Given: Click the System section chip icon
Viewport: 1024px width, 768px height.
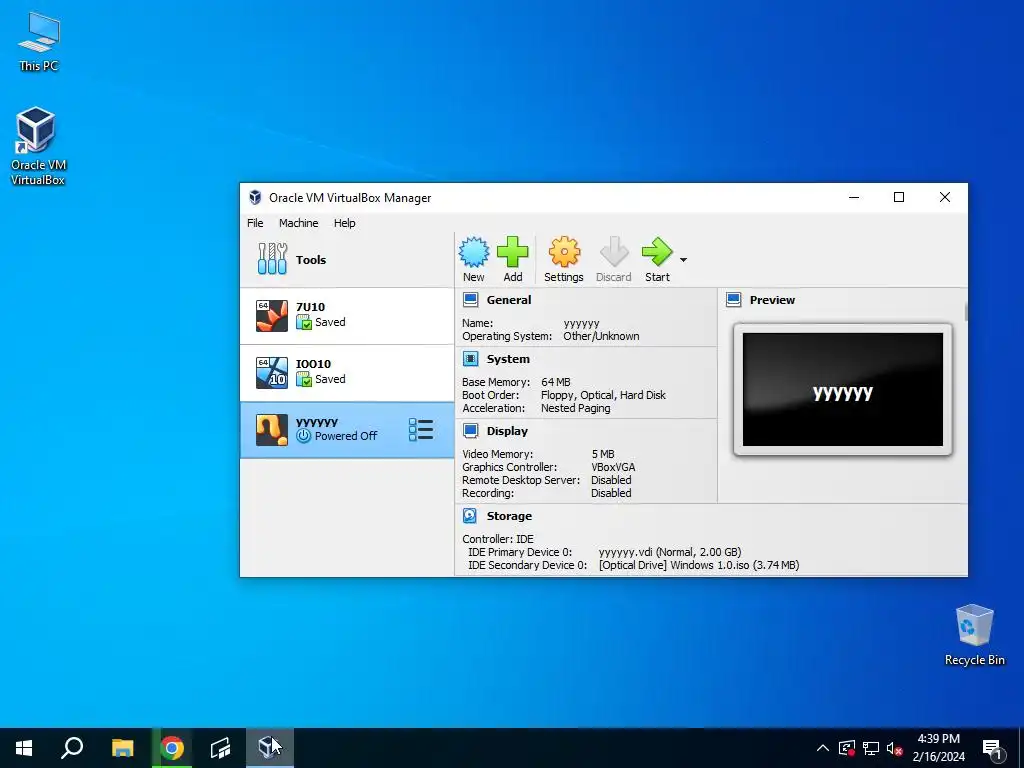Looking at the screenshot, I should click(470, 359).
